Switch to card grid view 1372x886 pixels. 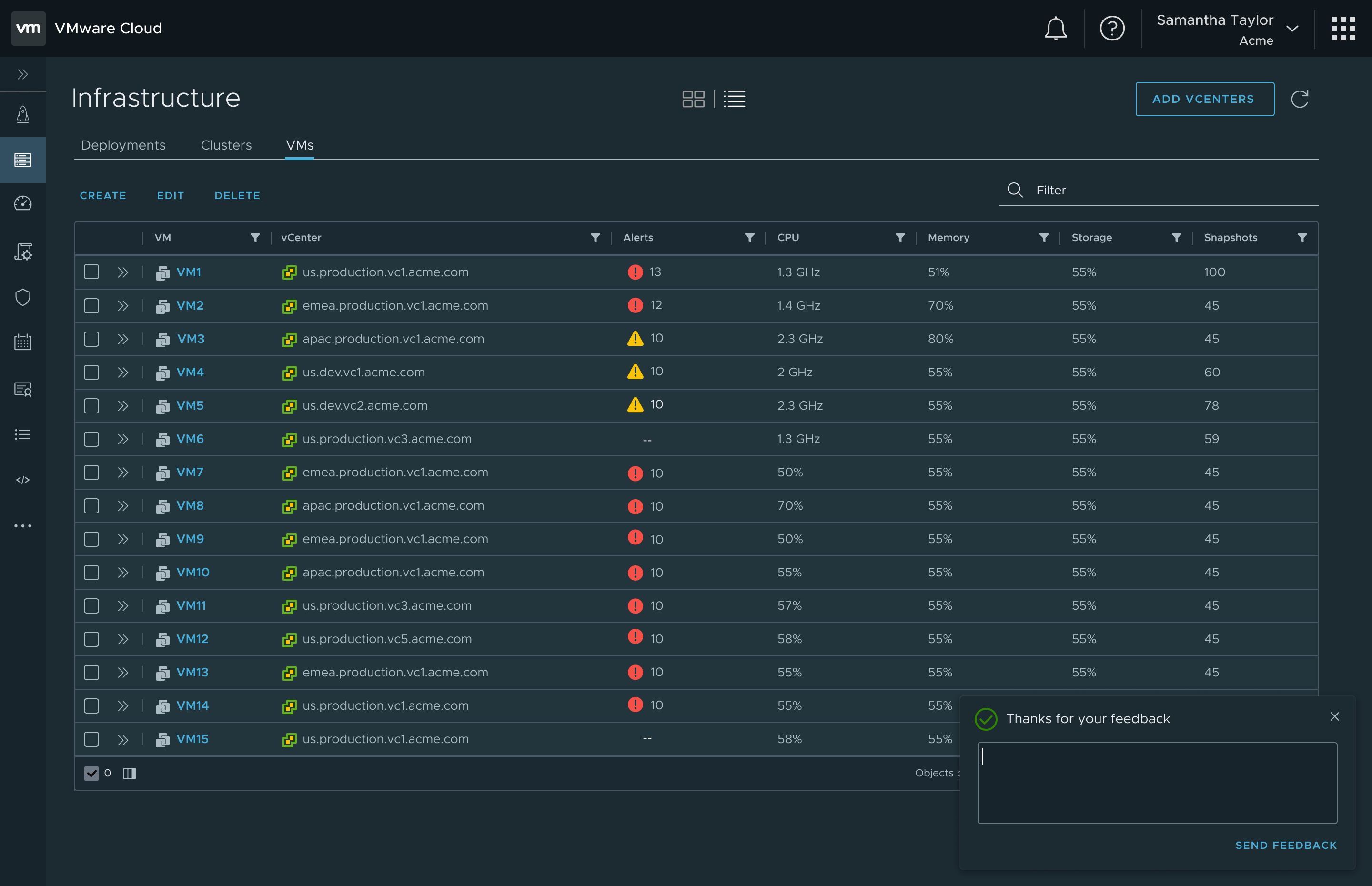pos(693,99)
